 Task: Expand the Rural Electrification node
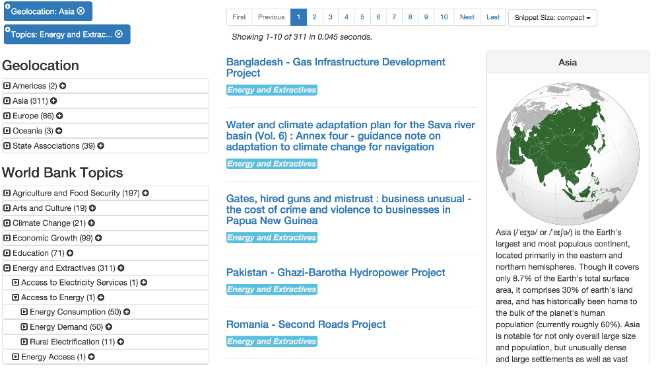point(24,342)
